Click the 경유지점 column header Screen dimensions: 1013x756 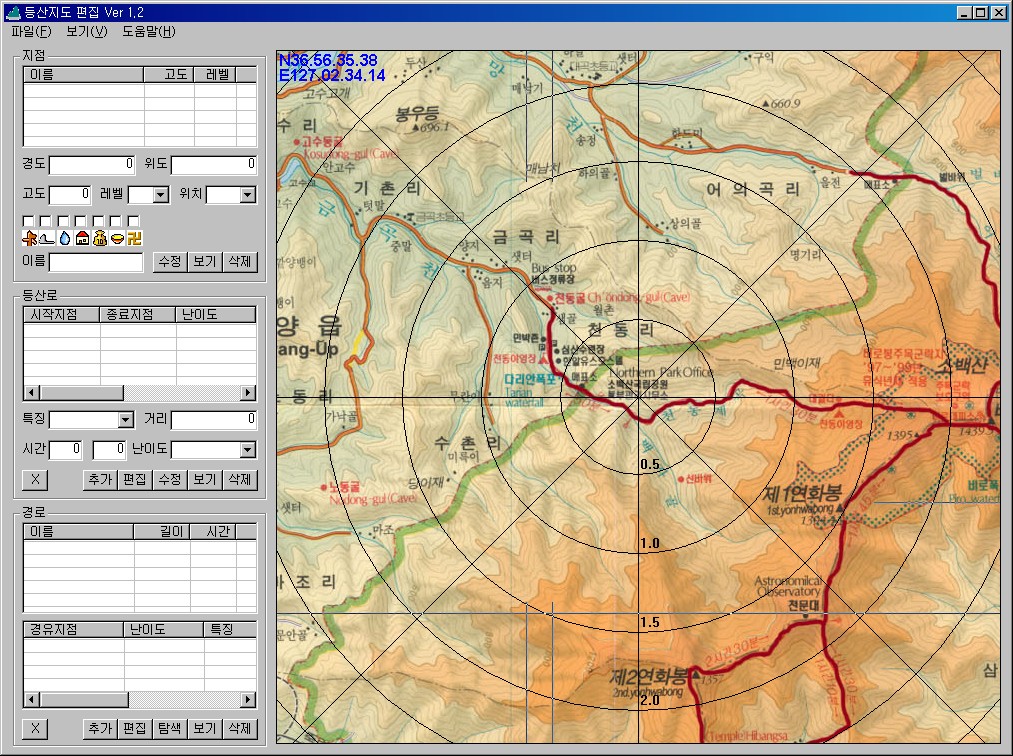[74, 629]
